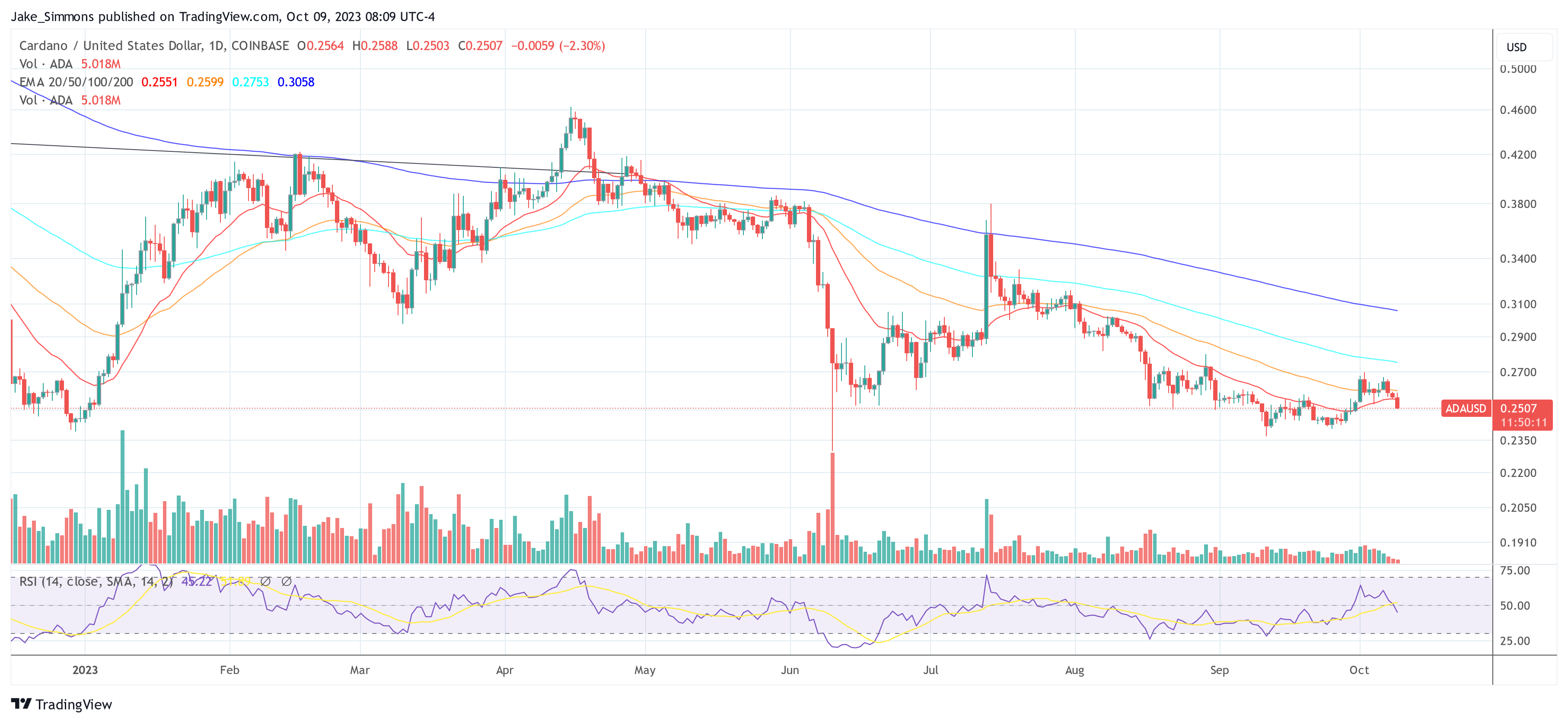Click the 0.2350 price axis label

pyautogui.click(x=1518, y=440)
